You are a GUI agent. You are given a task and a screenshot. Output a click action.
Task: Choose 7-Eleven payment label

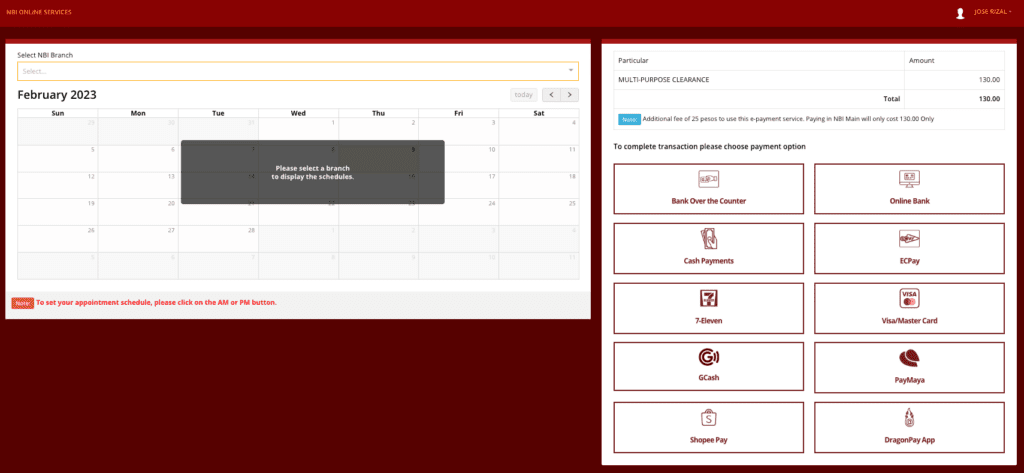pyautogui.click(x=709, y=321)
